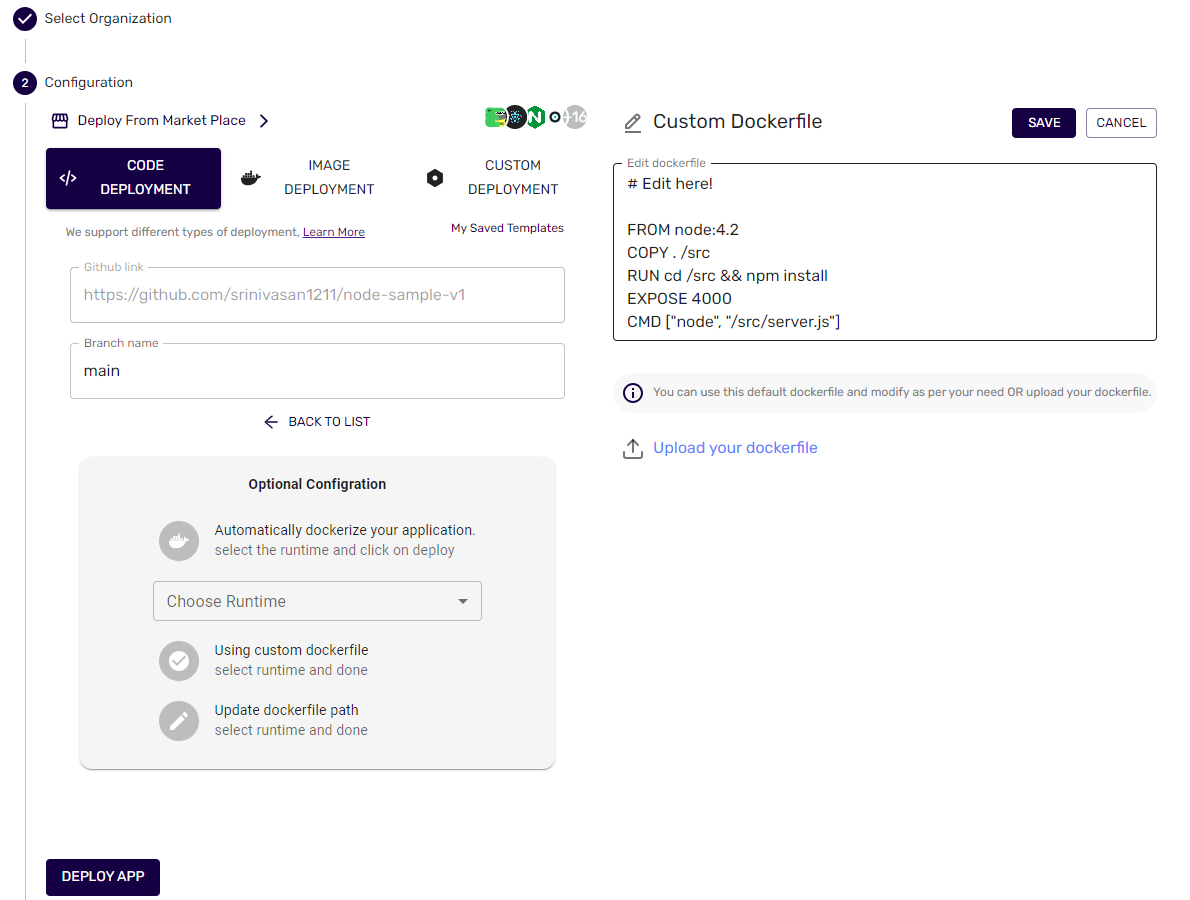Click the back arrow on 'BACK TO LIST'

pos(270,421)
